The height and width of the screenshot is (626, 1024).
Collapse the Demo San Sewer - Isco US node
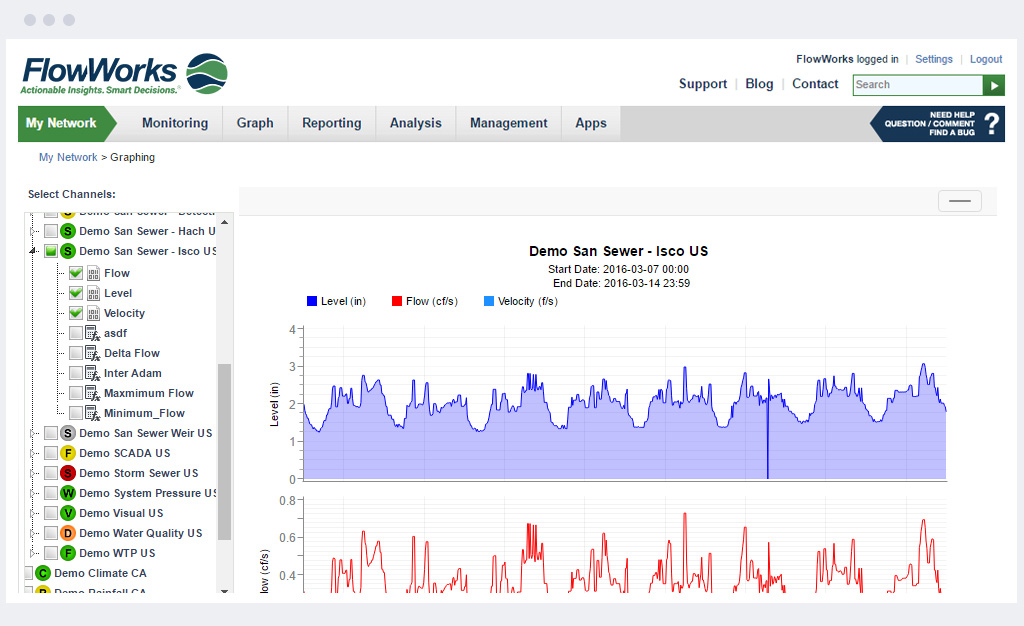[33, 252]
